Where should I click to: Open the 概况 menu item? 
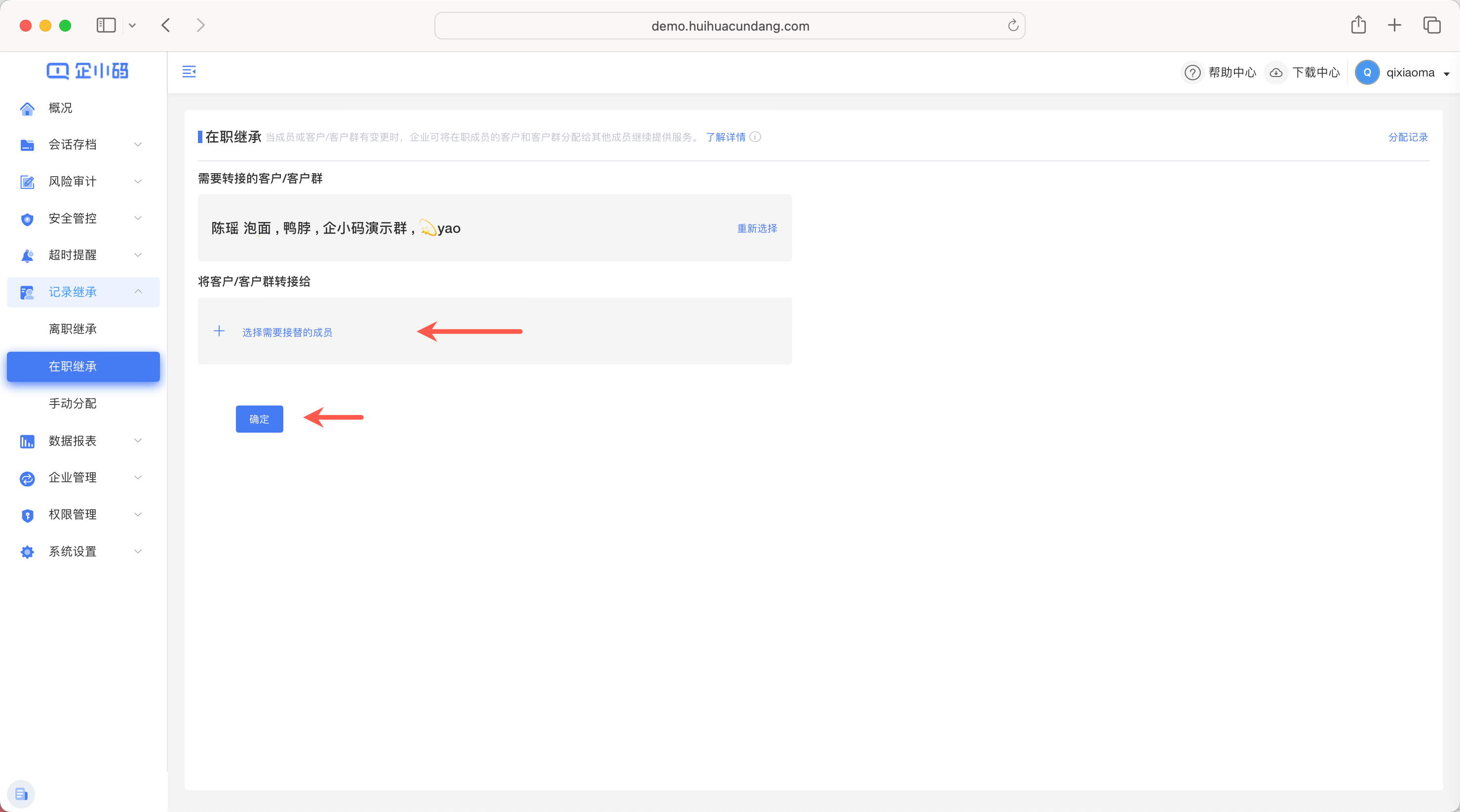click(x=83, y=108)
